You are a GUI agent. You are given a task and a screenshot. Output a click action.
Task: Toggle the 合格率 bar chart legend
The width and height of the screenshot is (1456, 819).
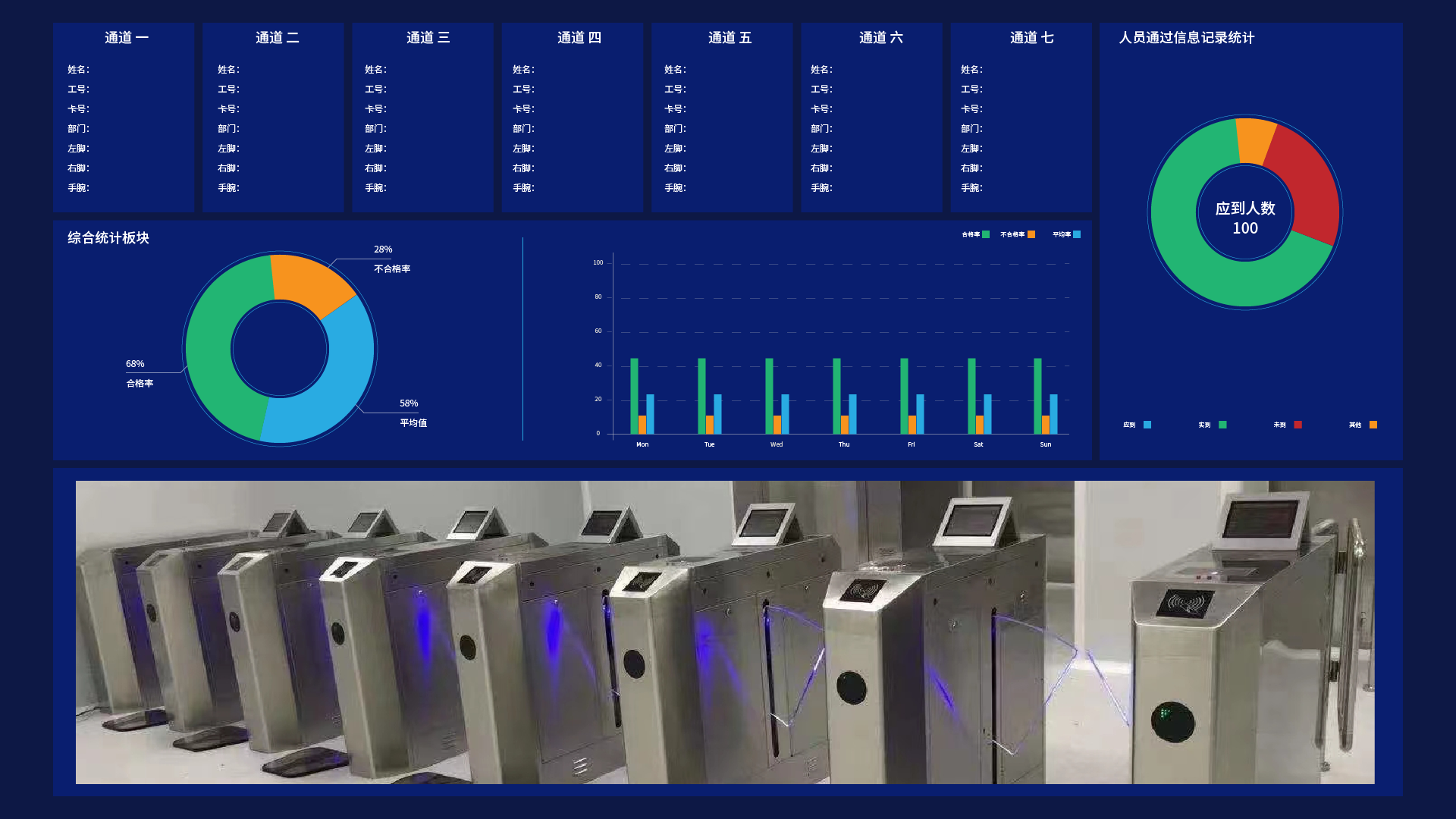tap(985, 234)
